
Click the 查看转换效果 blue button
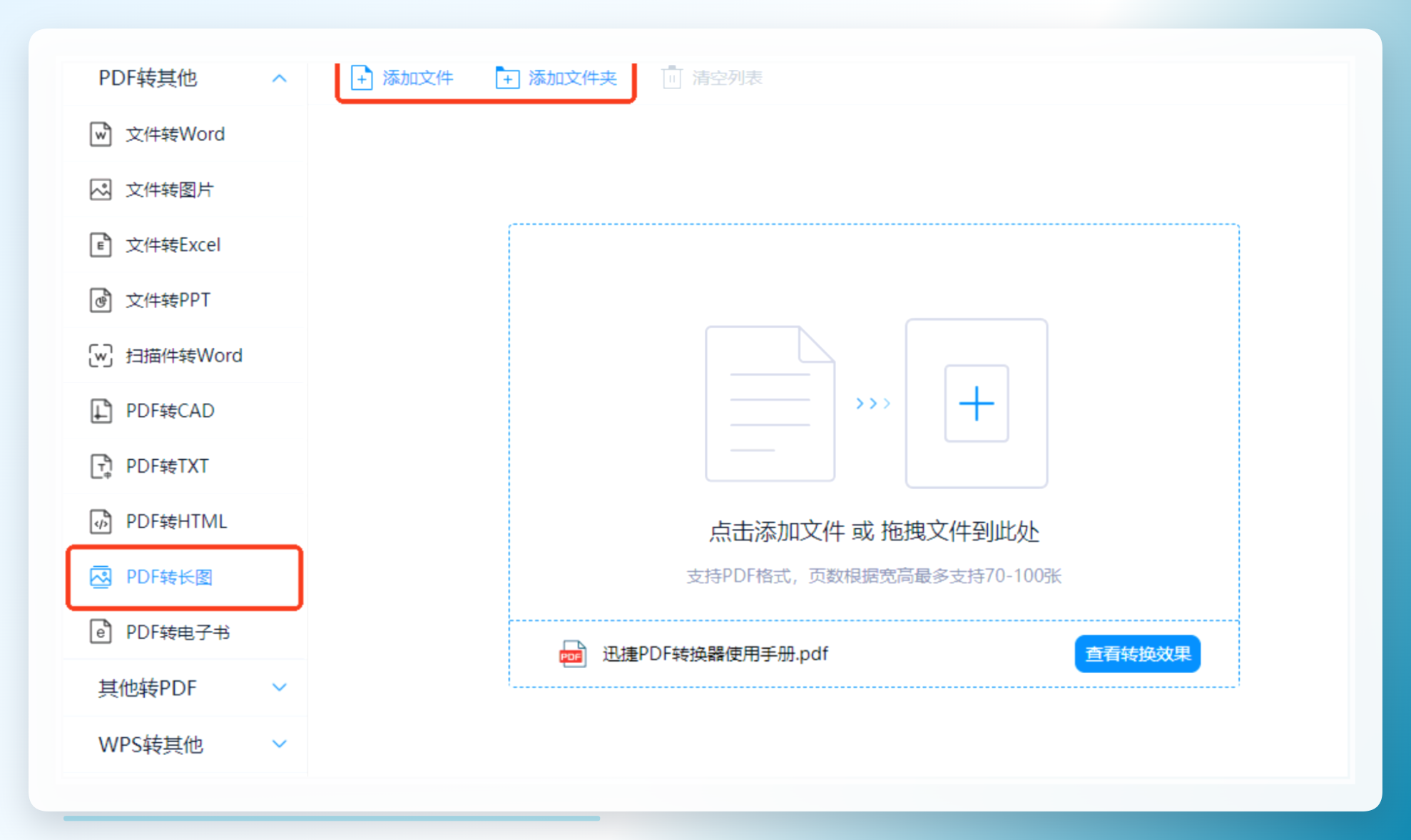point(1138,654)
